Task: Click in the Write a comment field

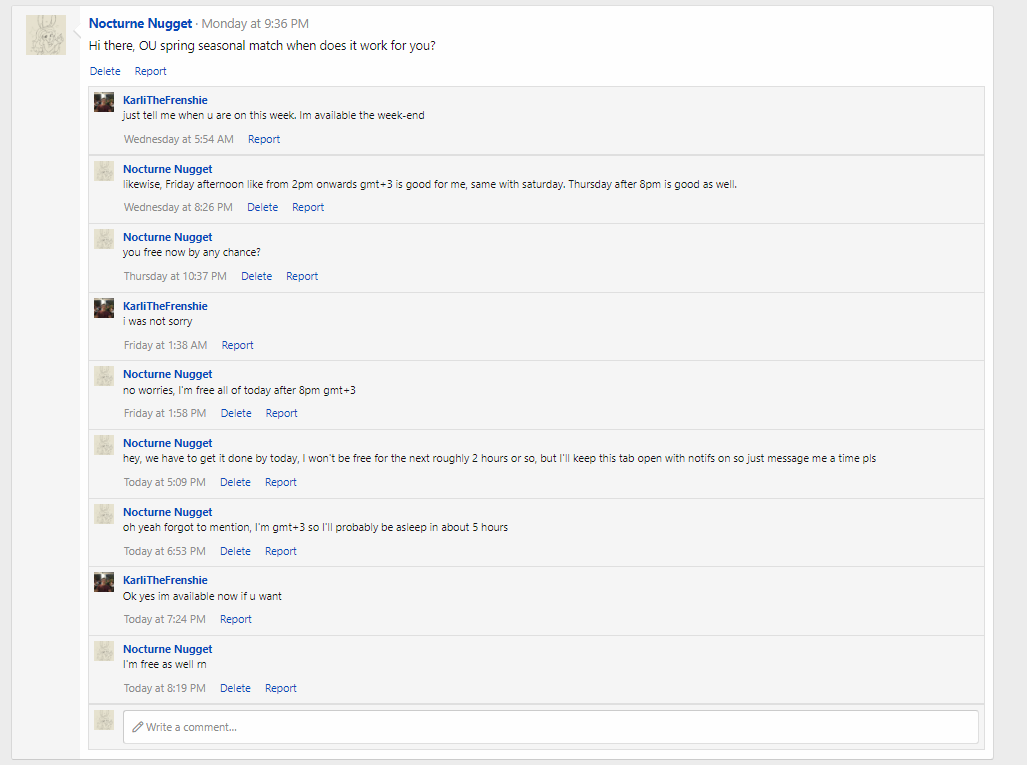Action: 550,727
